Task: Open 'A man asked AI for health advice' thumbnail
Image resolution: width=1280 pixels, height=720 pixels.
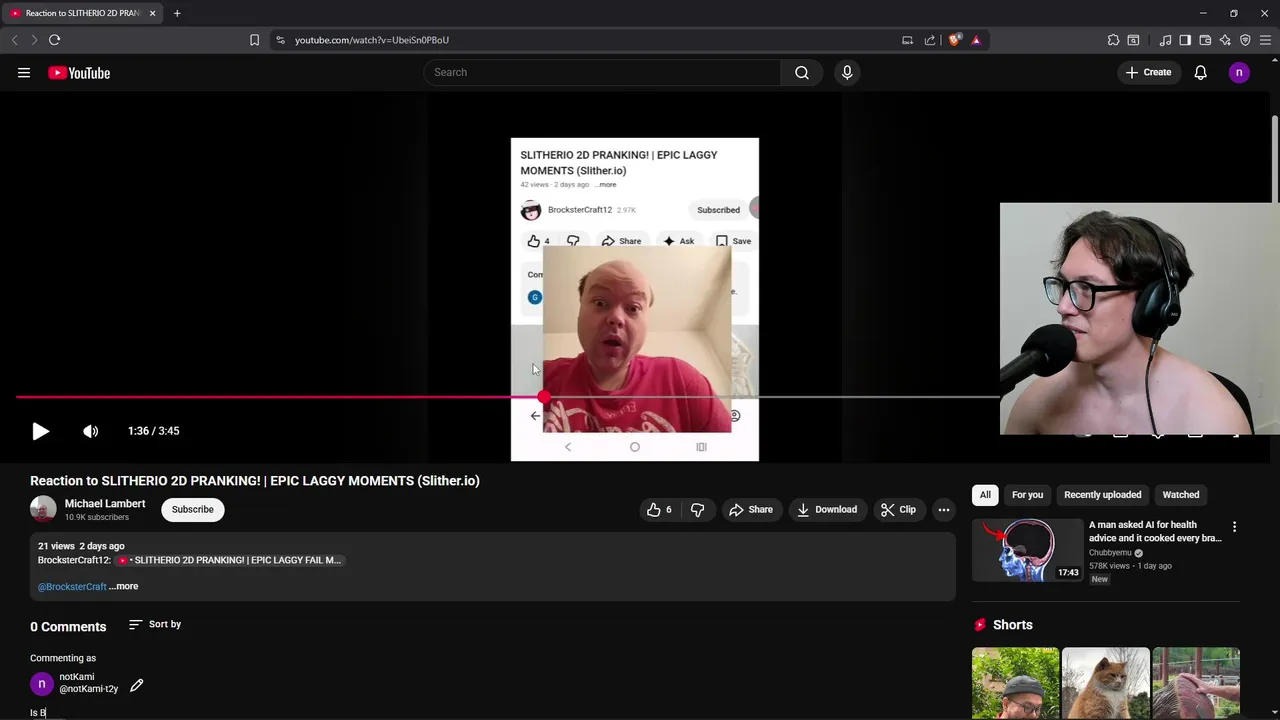Action: [1027, 549]
